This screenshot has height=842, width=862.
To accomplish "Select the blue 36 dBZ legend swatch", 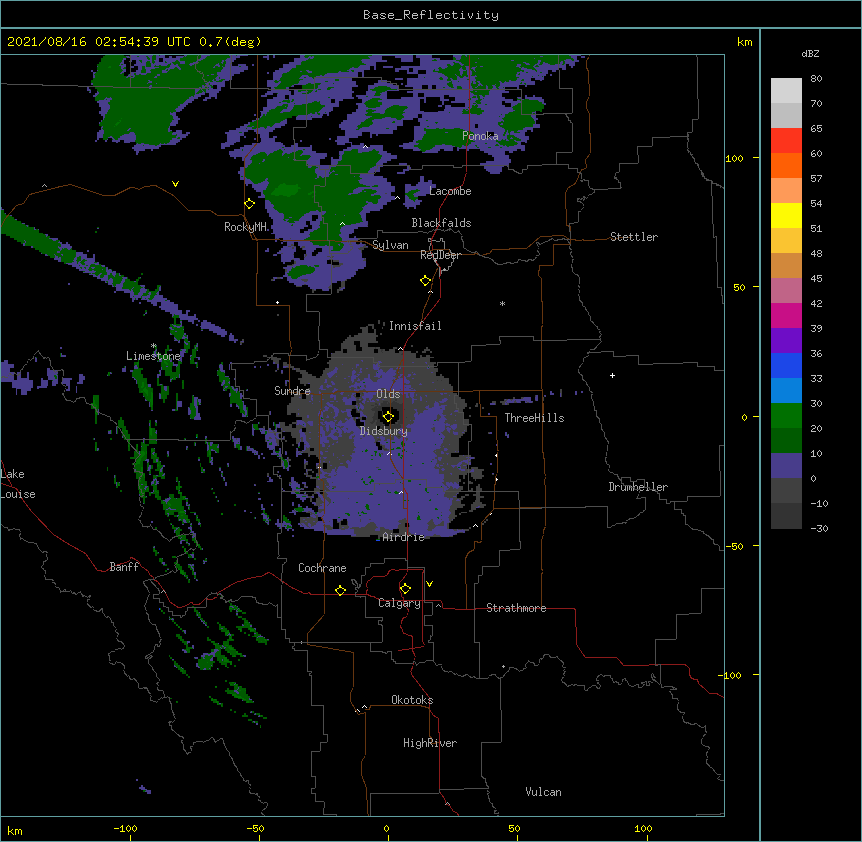I will pyautogui.click(x=786, y=365).
